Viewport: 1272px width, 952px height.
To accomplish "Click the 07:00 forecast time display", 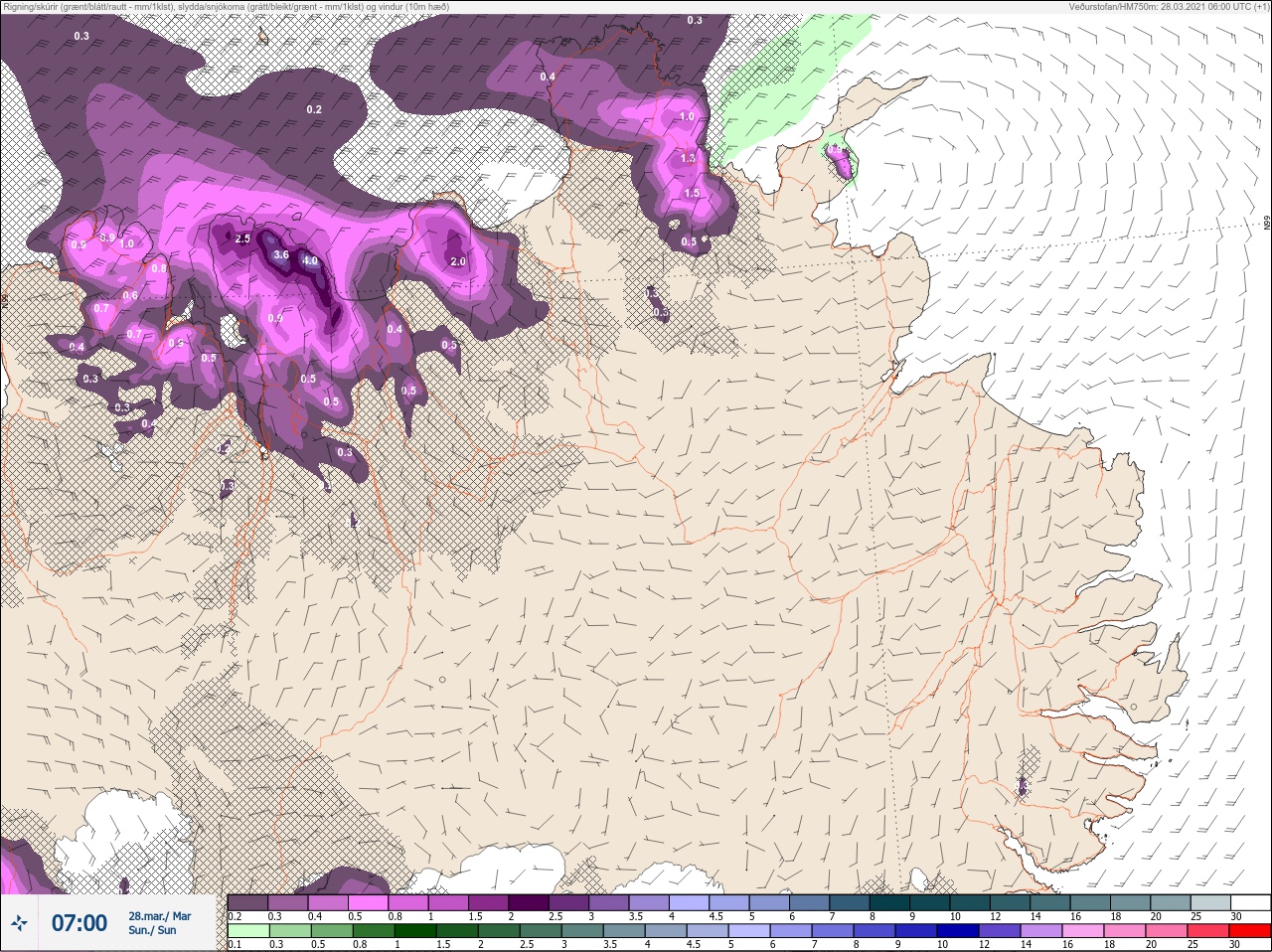I will (x=79, y=923).
